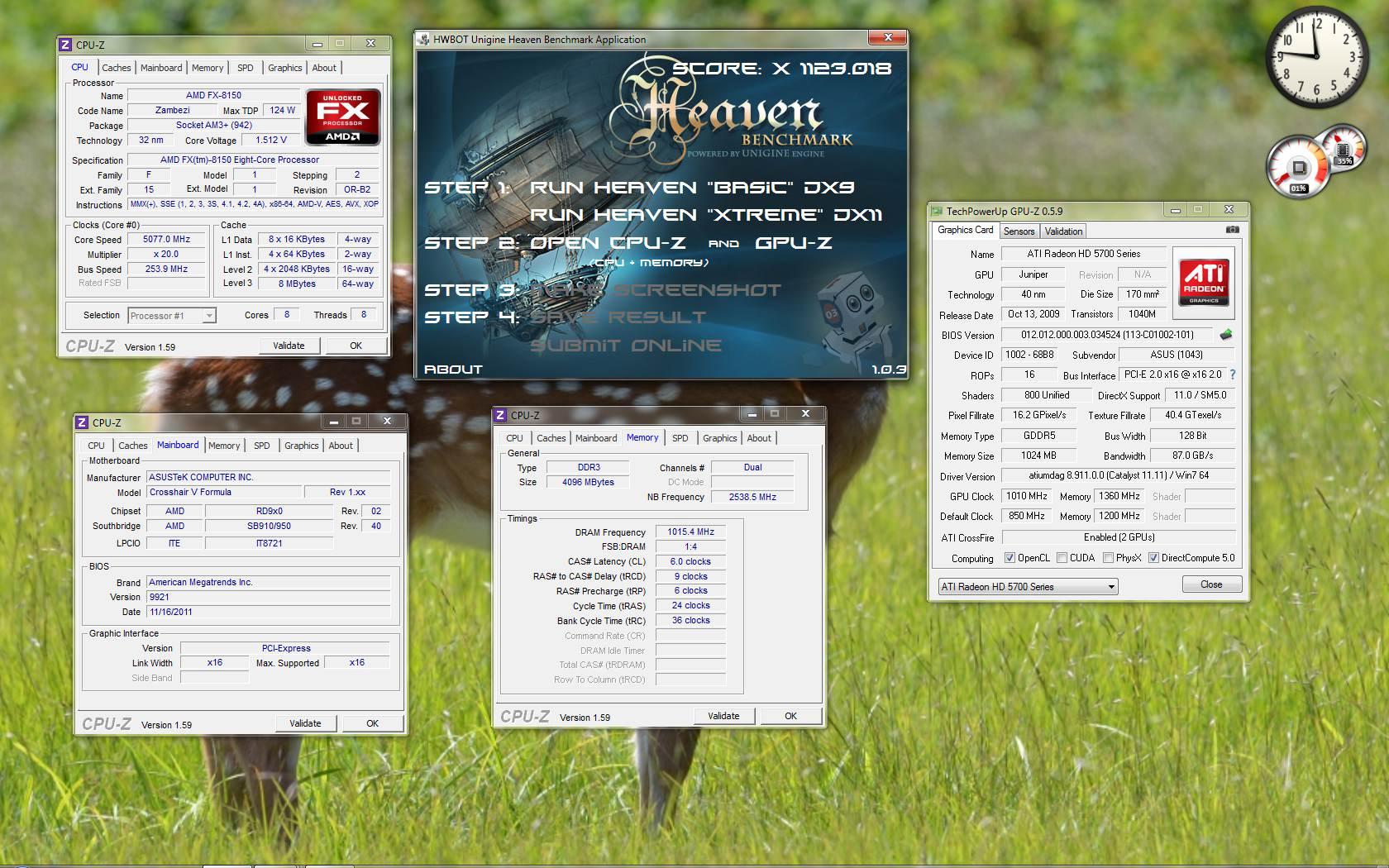
Task: Click the NB Frequency 2538.5 MHz value
Action: 752,497
